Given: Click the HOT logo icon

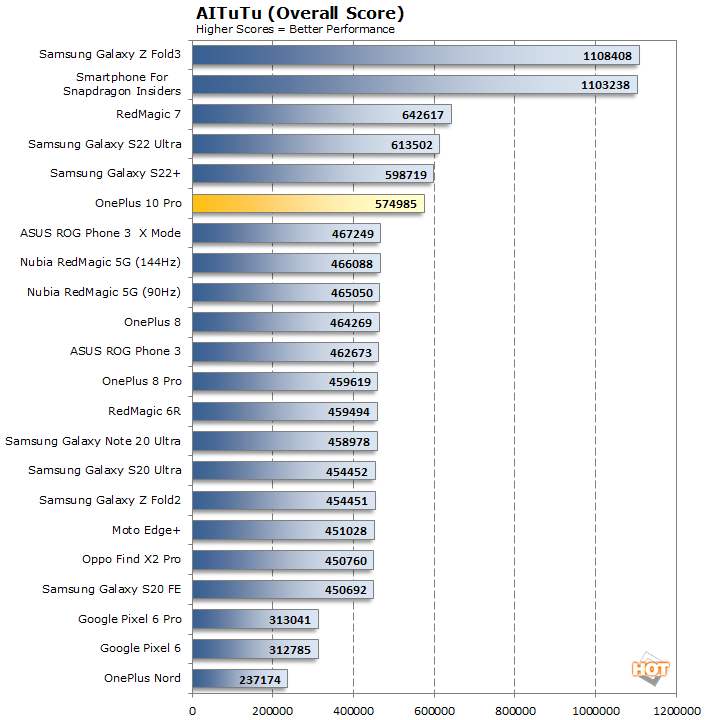Looking at the screenshot, I should [x=651, y=669].
